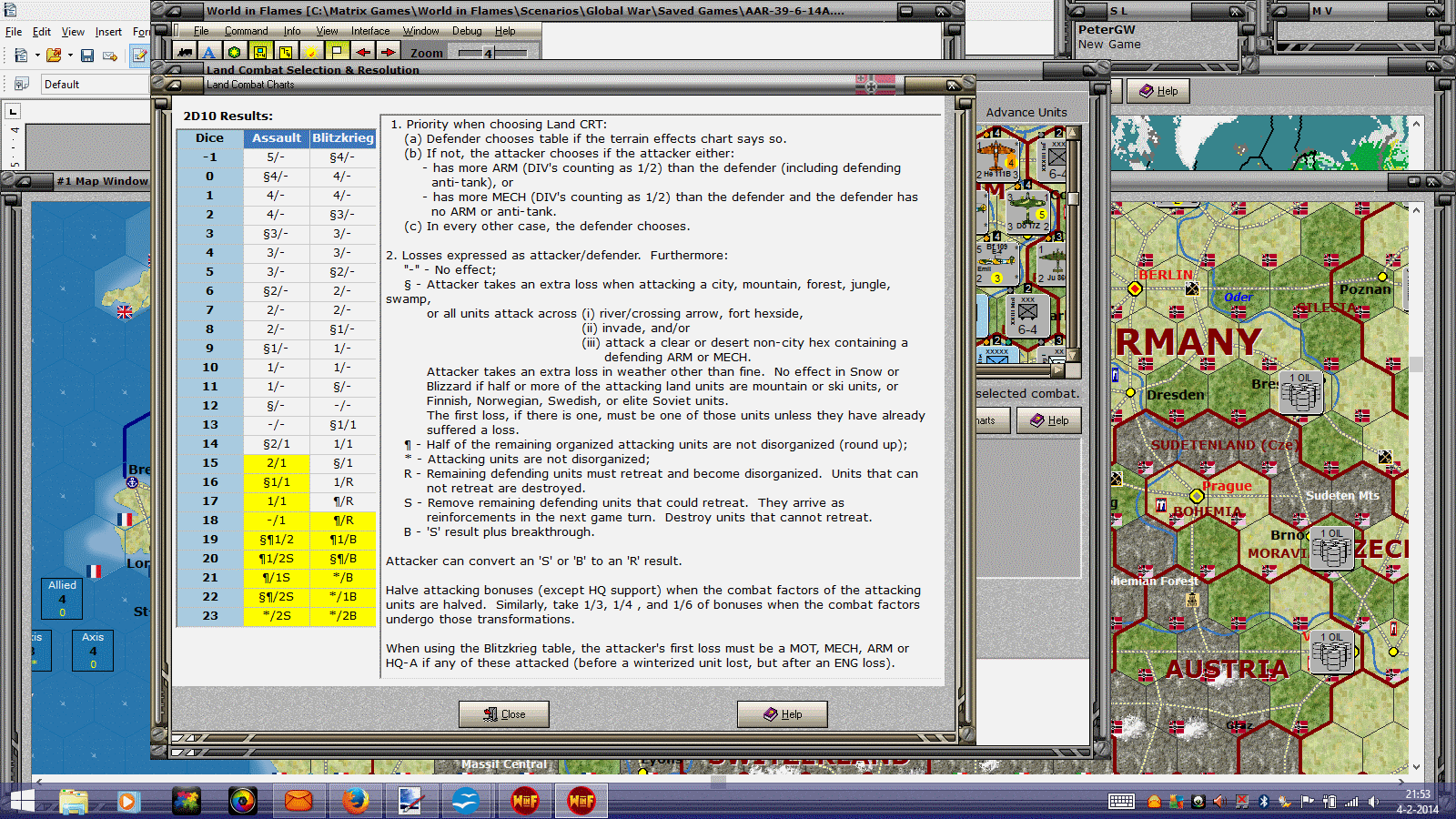Click unit panel horizontal scroll right arrow
The height and width of the screenshot is (819, 1456).
click(1057, 370)
